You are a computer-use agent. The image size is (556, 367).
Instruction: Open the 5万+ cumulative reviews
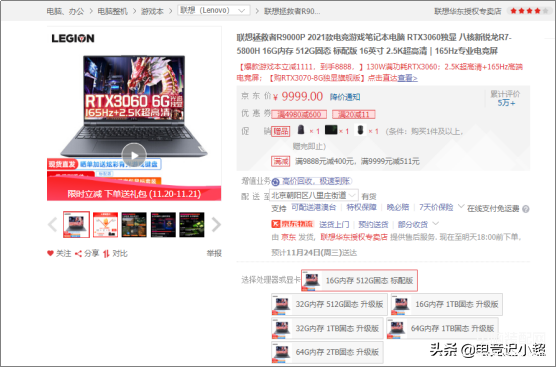tap(506, 103)
